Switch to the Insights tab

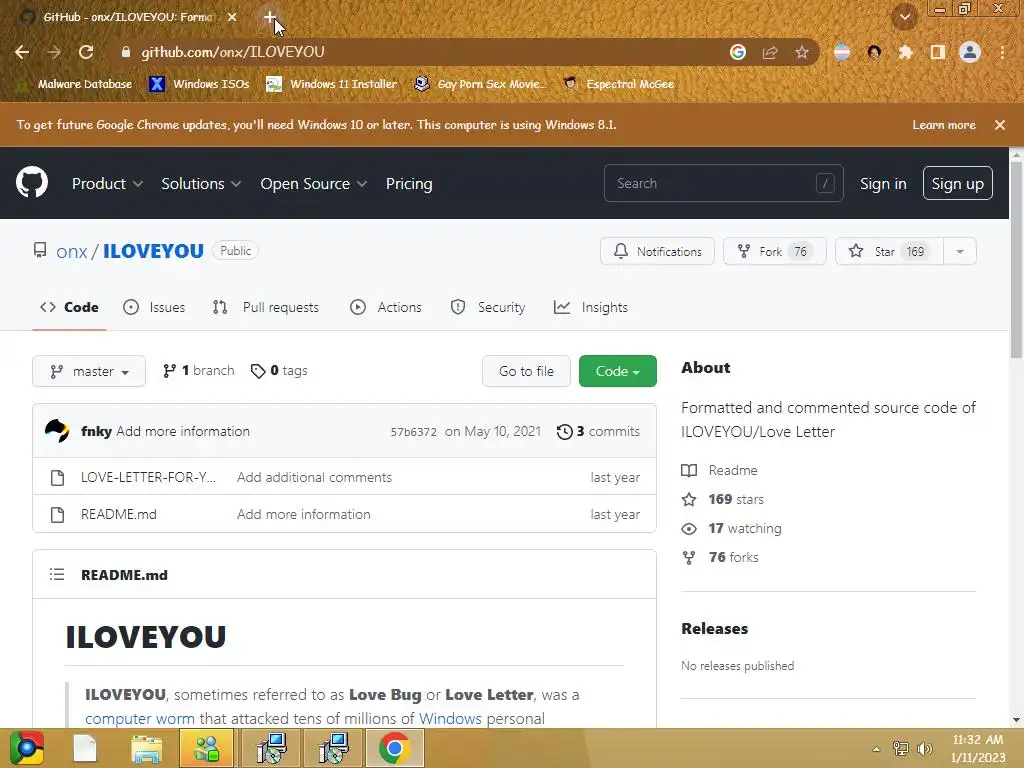[590, 307]
